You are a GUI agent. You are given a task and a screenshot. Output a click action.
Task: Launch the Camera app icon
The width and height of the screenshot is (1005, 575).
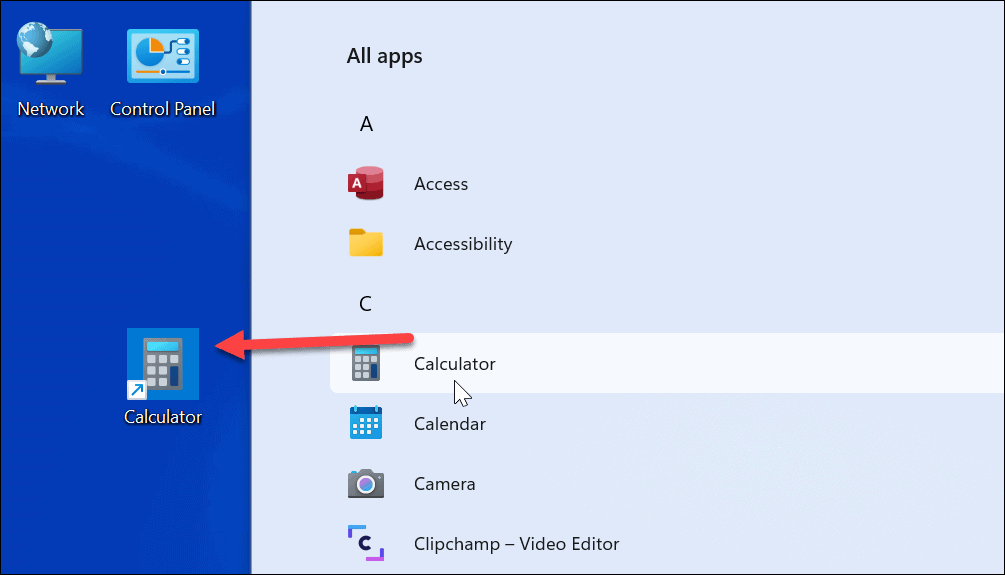(366, 484)
